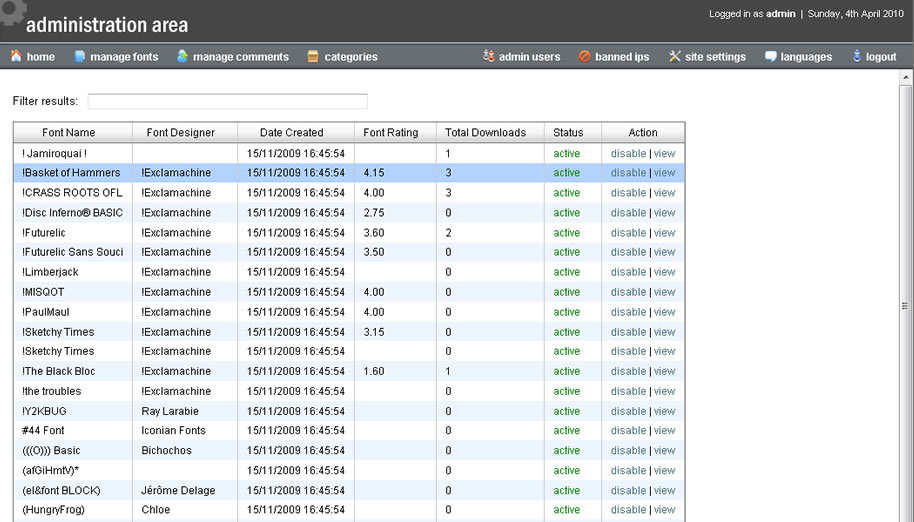Select the 1.60 font rating cell
Viewport: 914px width, 522px height.
(395, 371)
